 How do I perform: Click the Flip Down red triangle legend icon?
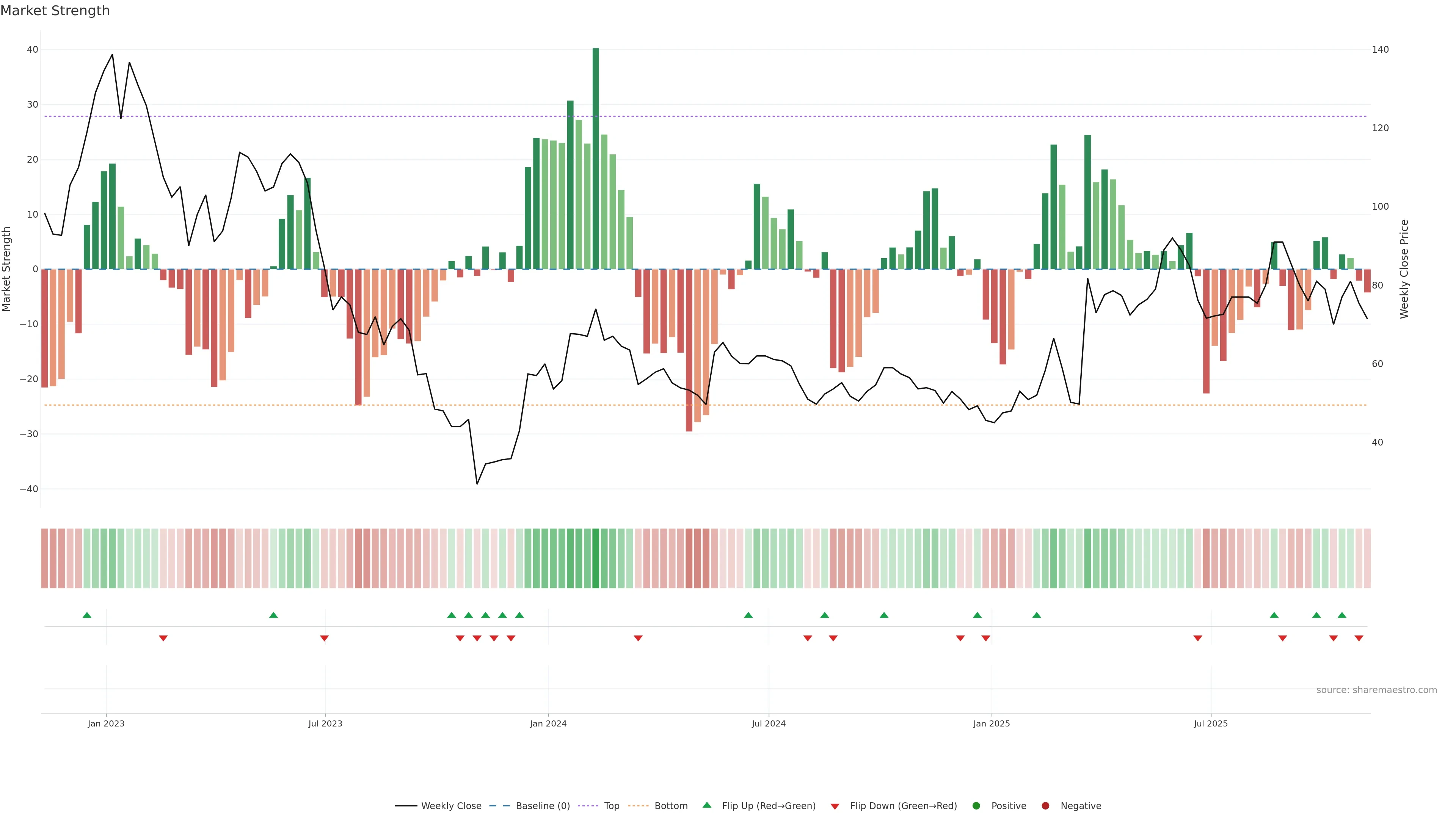(835, 806)
